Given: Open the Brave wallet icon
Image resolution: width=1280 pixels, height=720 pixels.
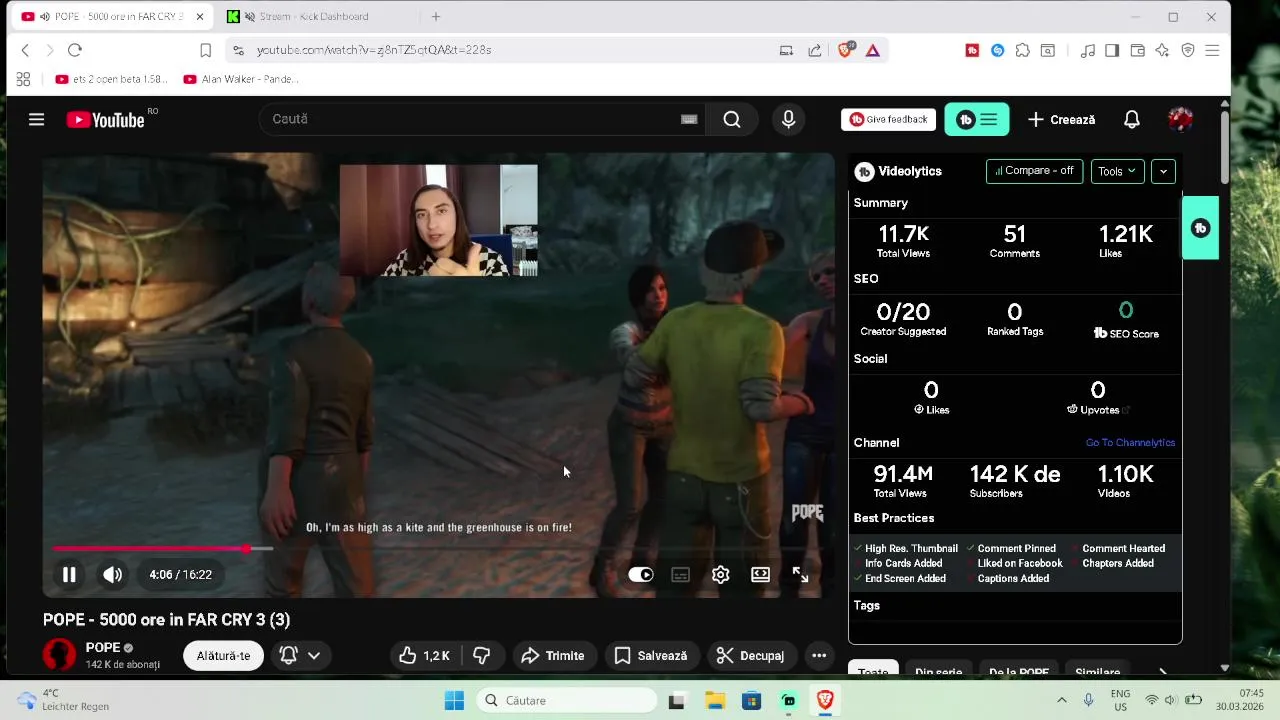Looking at the screenshot, I should (x=1137, y=50).
